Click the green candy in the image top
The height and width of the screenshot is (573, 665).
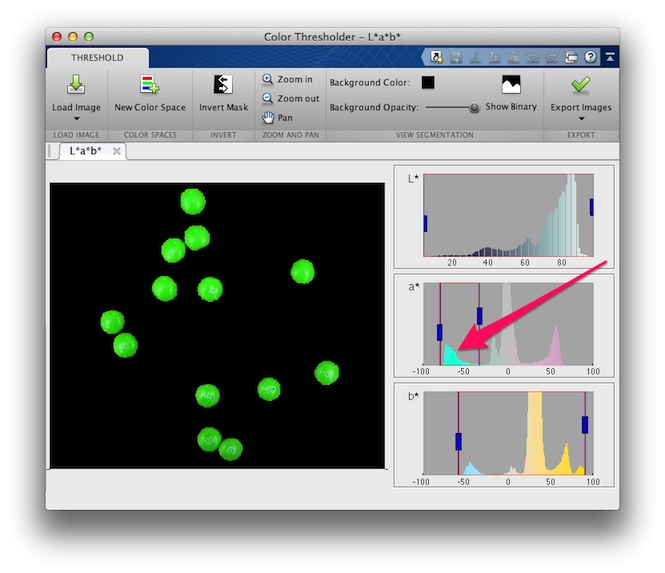click(193, 201)
